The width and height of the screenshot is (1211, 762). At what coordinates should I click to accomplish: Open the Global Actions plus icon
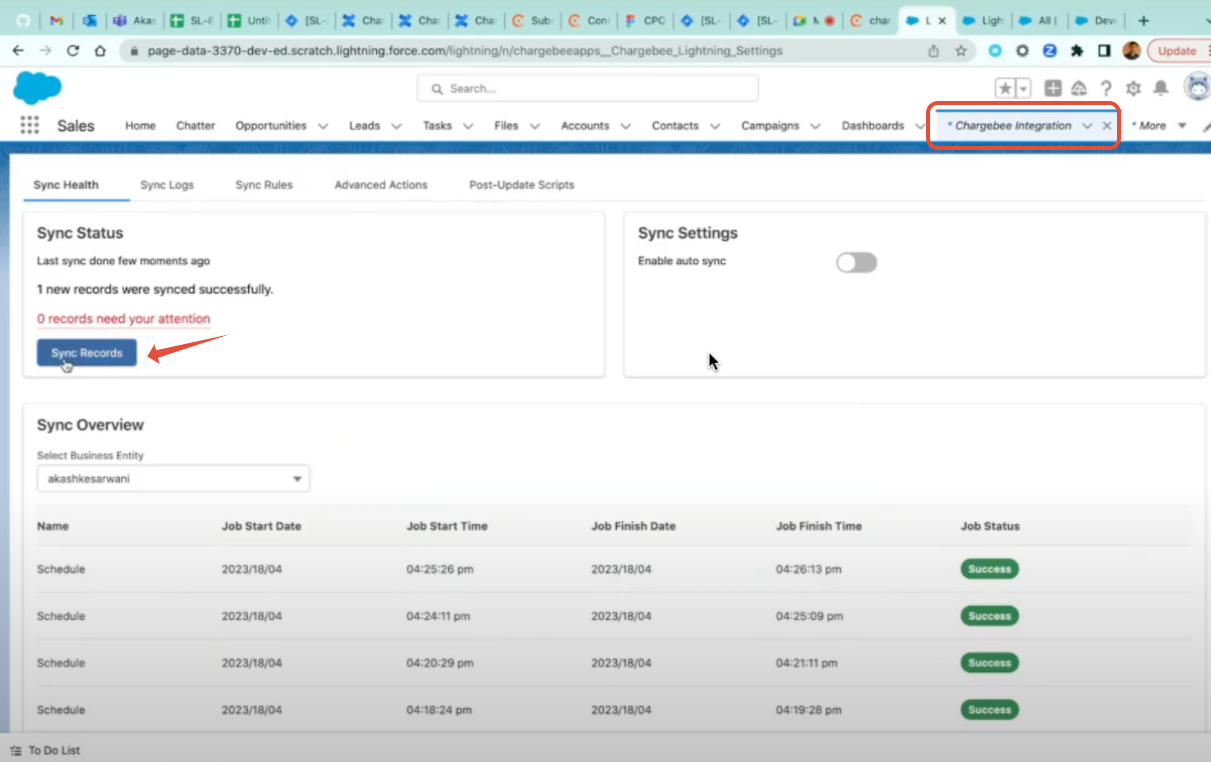[x=1053, y=89]
